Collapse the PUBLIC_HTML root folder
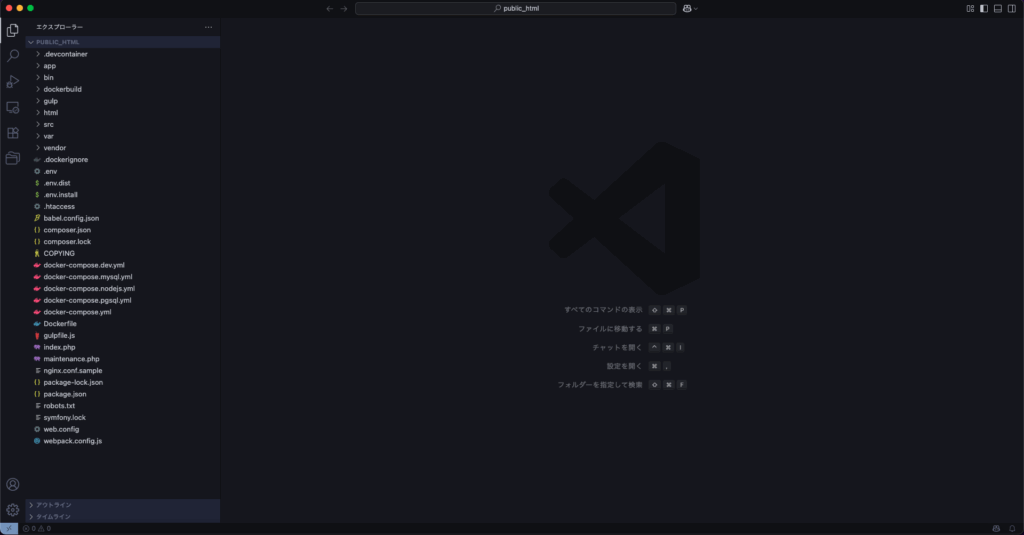The image size is (1024, 535). point(123,42)
